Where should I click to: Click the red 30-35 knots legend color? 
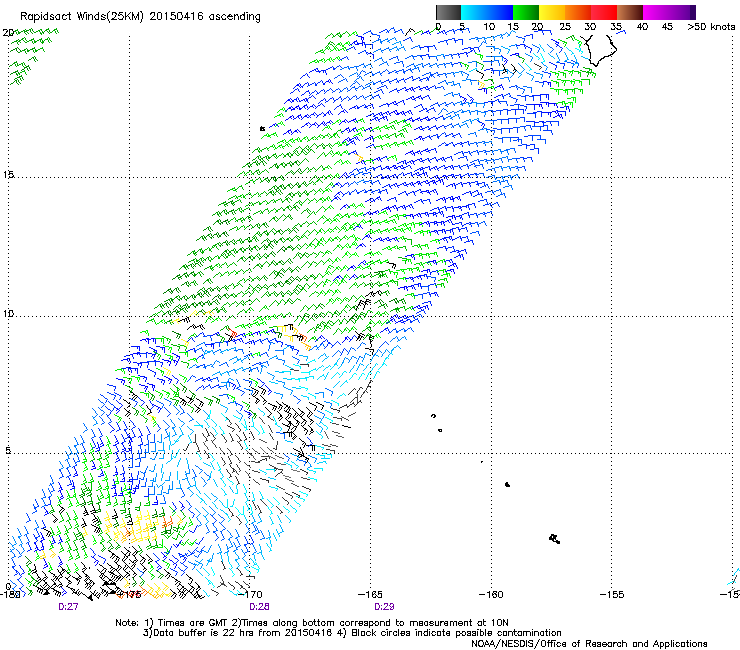[604, 12]
